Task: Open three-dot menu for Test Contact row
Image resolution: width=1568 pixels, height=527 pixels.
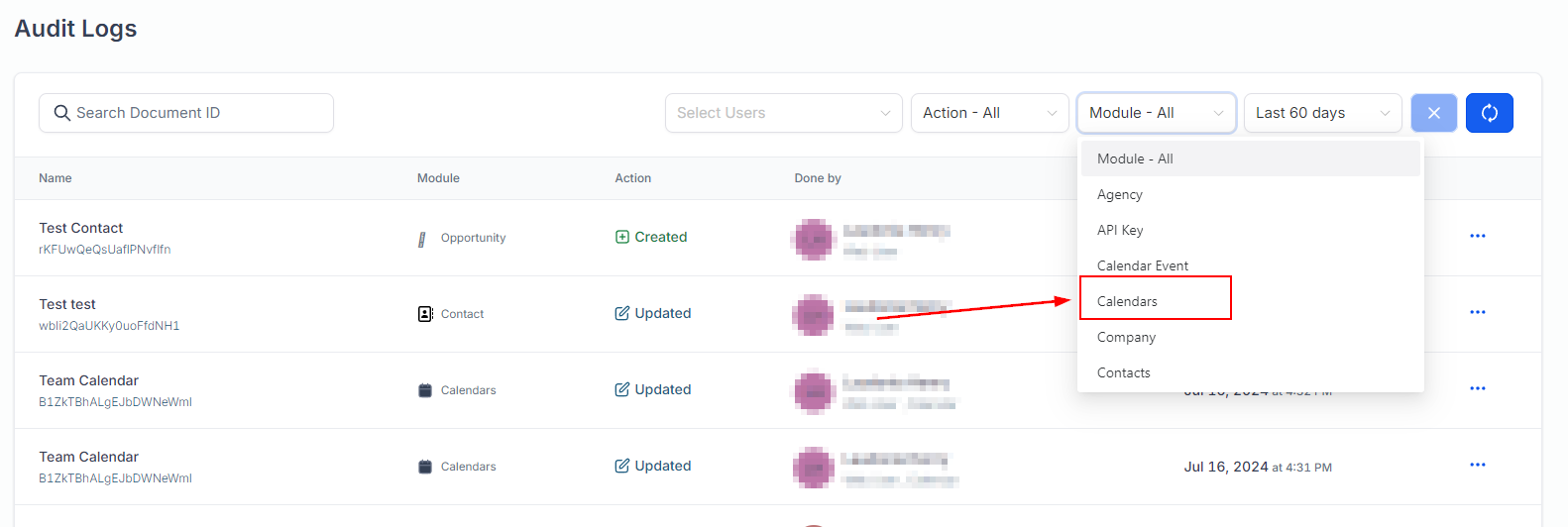Action: (1477, 236)
